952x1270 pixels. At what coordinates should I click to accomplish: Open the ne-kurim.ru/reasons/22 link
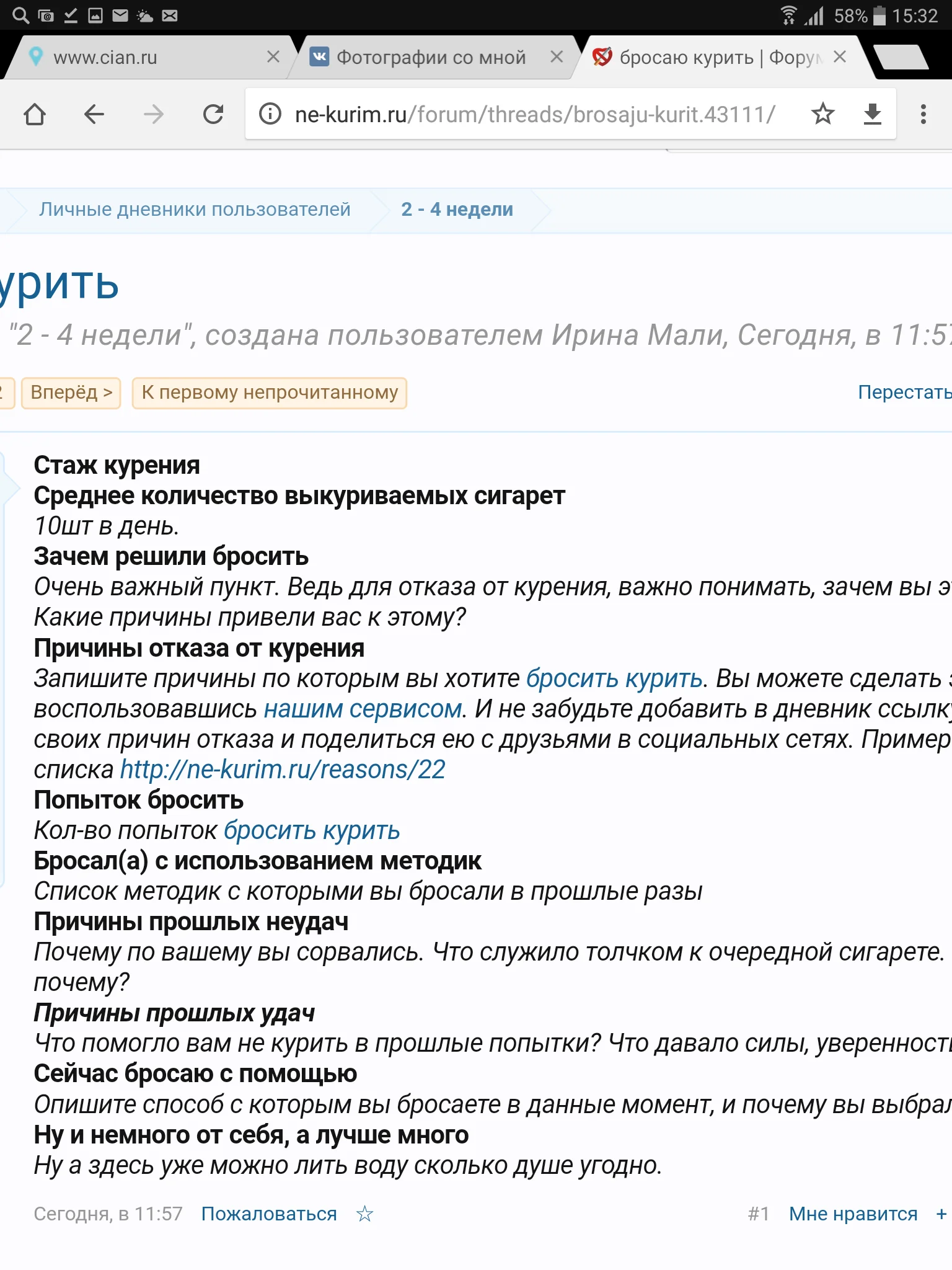point(283,770)
